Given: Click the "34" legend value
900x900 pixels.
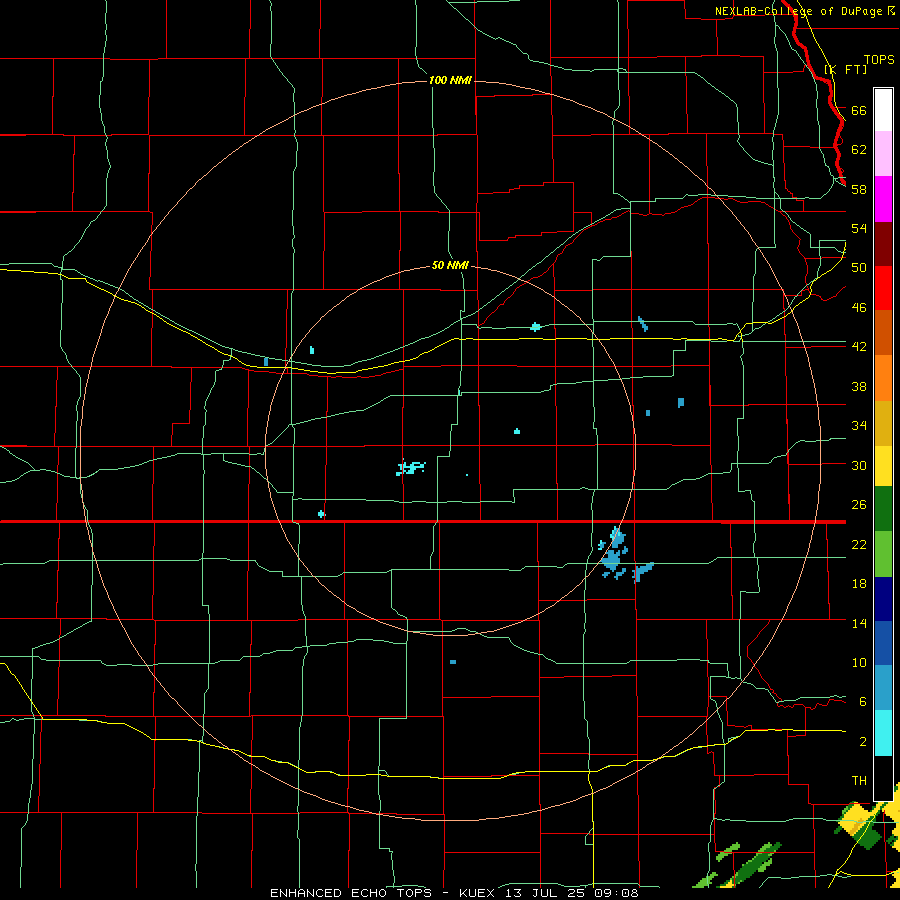Looking at the screenshot, I should pyautogui.click(x=859, y=425).
